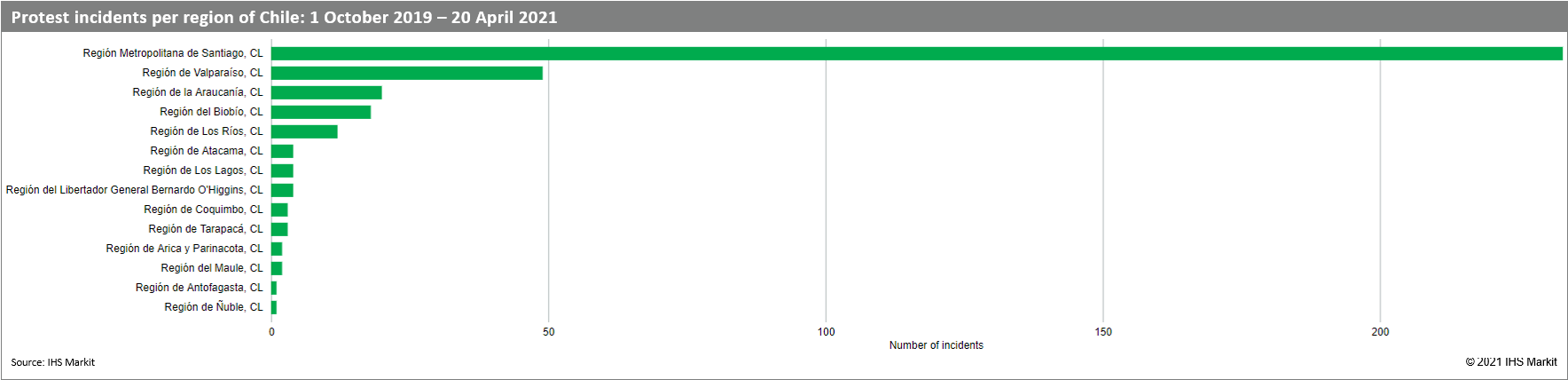Click the 50 tick on the x-axis
Screen dimensions: 1568x380
(x=549, y=332)
